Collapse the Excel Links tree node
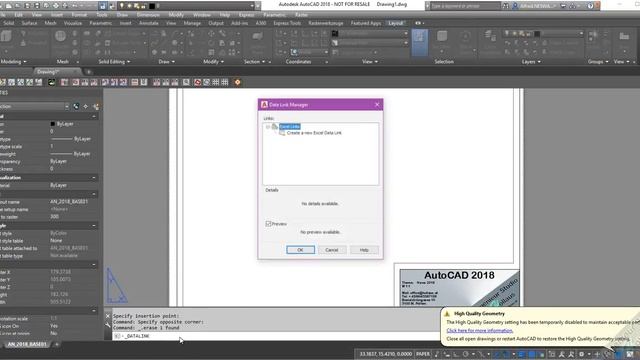Image resolution: width=640 pixels, height=360 pixels. point(268,127)
